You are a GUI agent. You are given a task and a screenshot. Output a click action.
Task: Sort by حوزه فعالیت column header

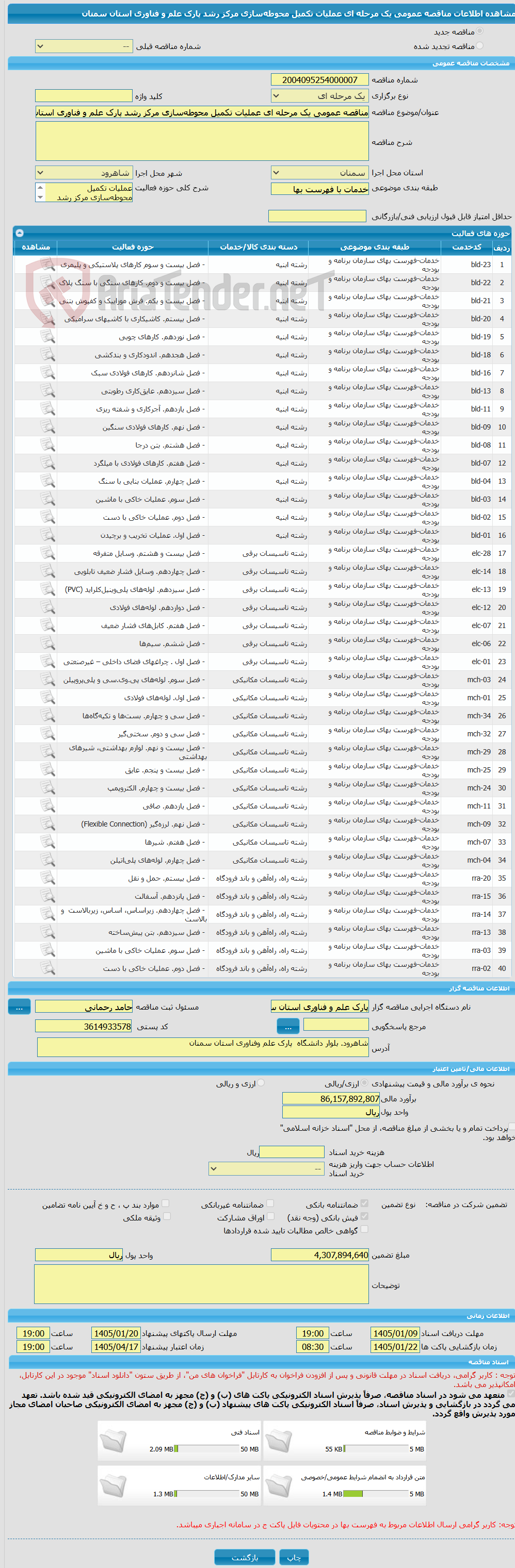point(133,246)
